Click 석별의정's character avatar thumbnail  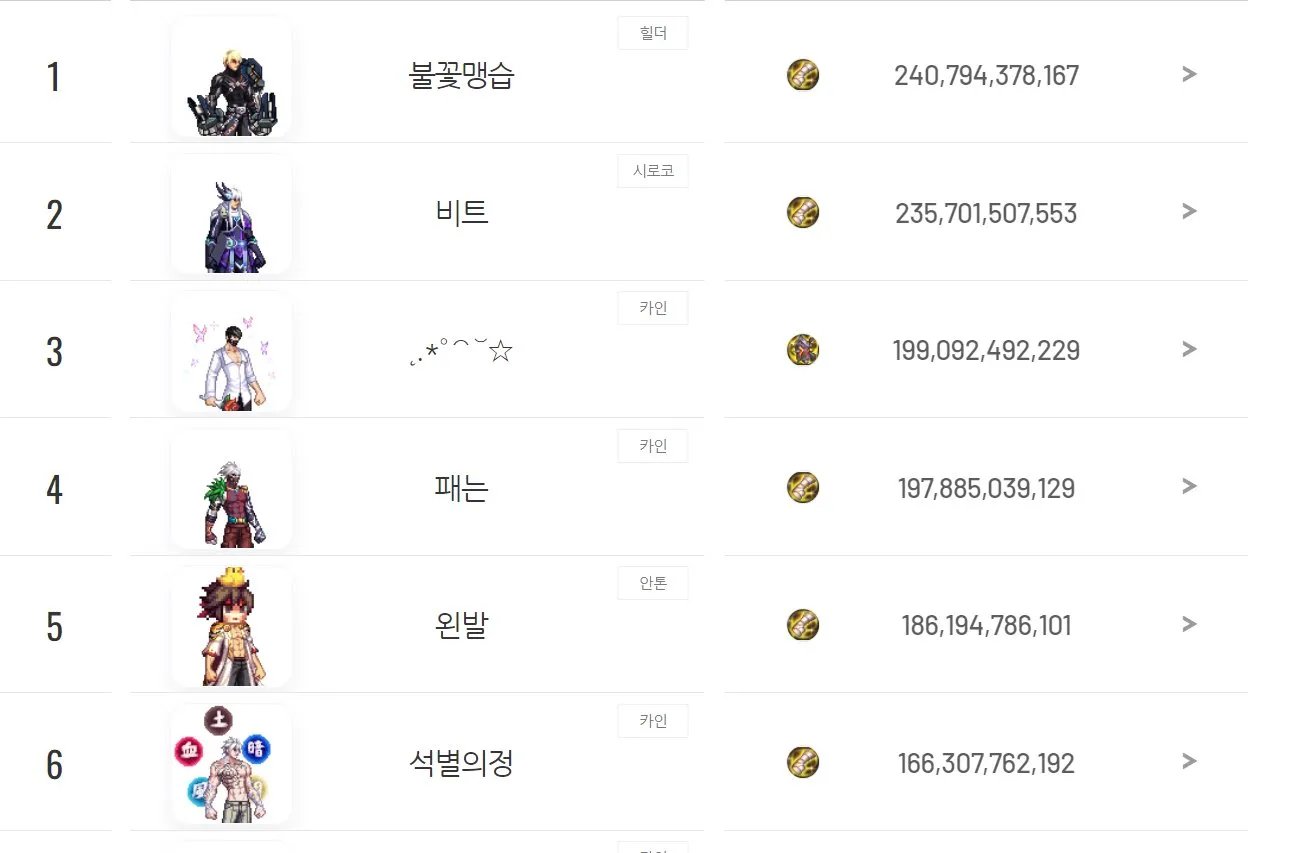[231, 764]
